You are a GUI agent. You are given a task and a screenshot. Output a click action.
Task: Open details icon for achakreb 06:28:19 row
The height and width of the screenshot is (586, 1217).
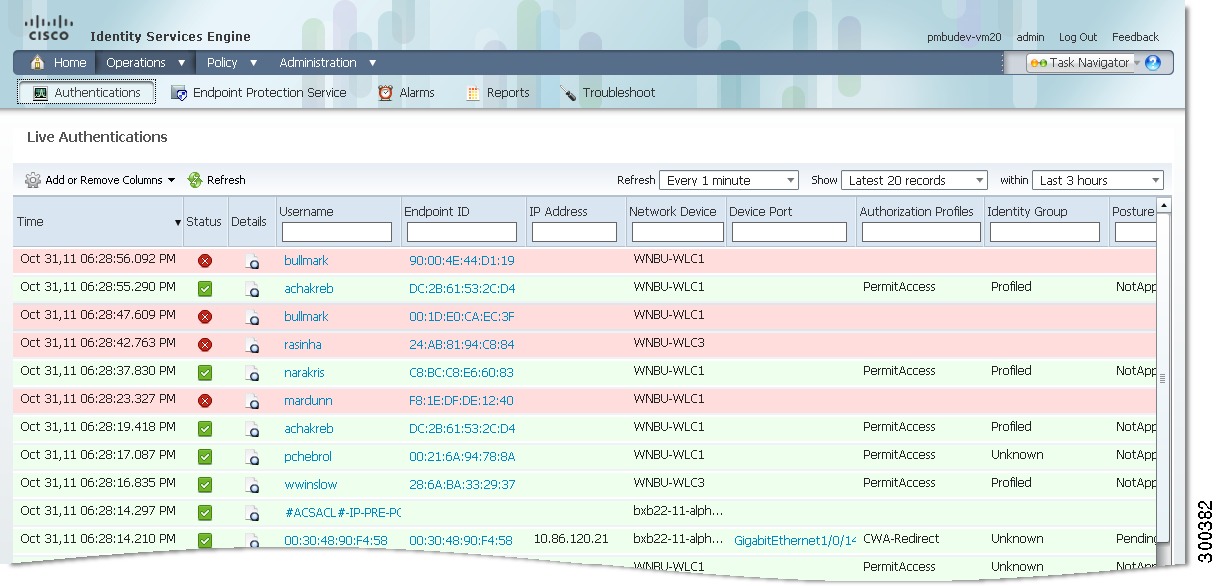pyautogui.click(x=253, y=429)
